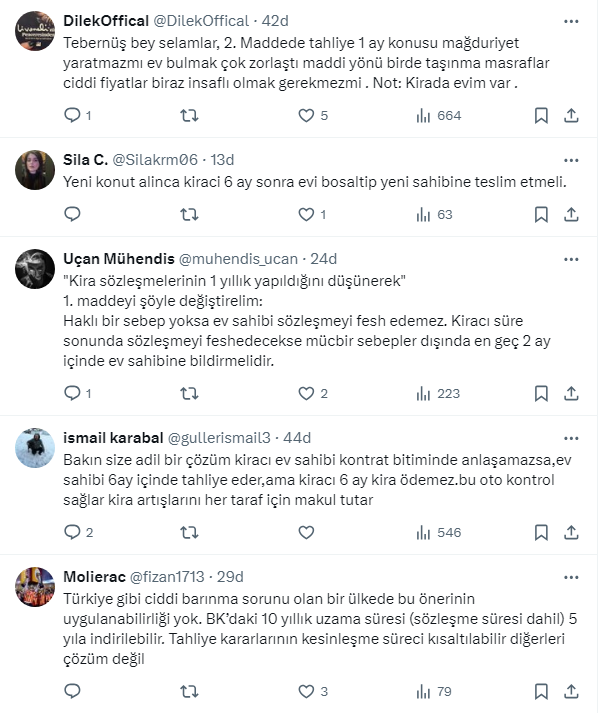Open more options on Sila C.'s tweet
The image size is (601, 713).
click(x=573, y=158)
